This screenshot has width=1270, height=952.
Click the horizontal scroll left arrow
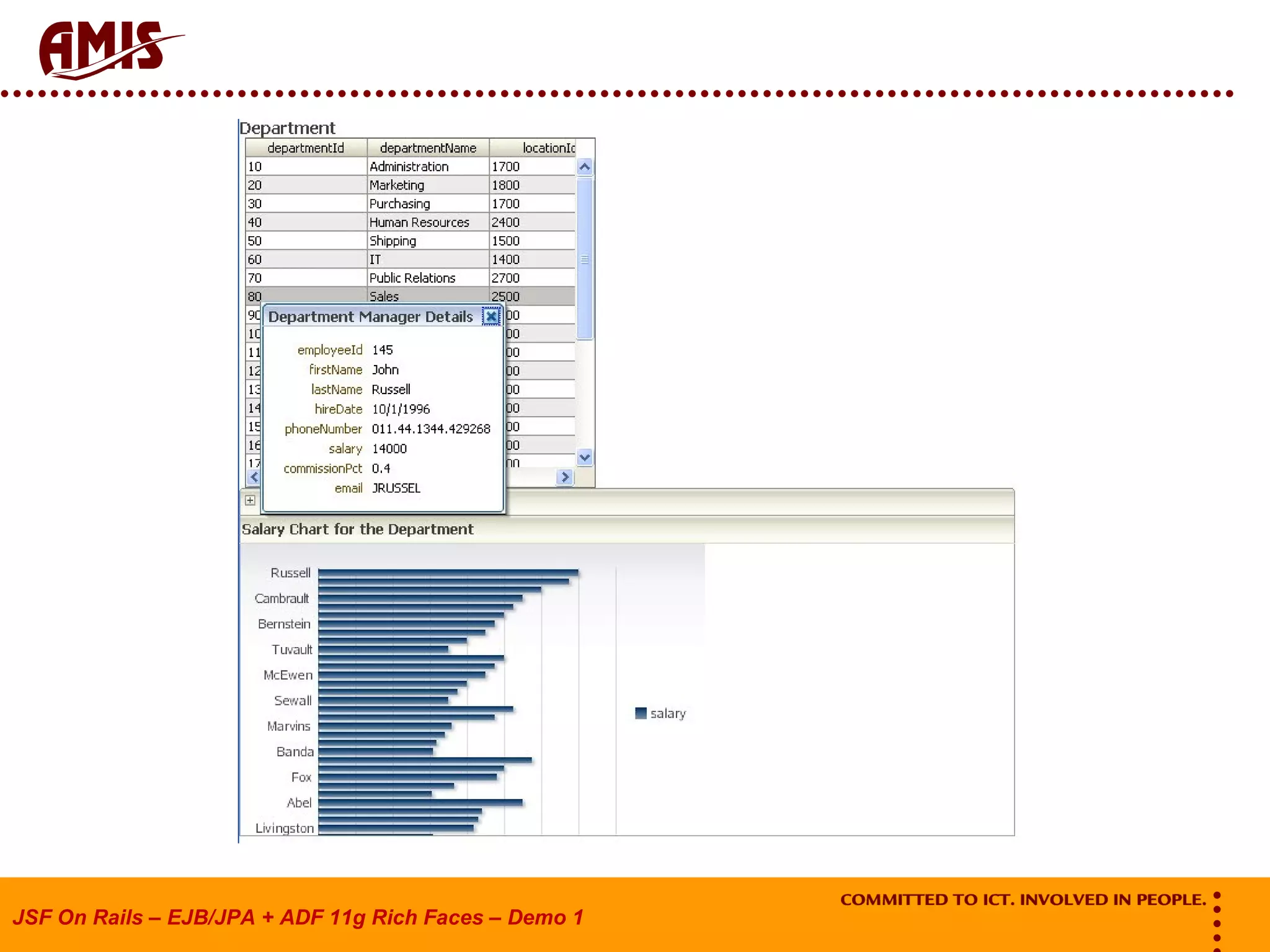point(254,477)
